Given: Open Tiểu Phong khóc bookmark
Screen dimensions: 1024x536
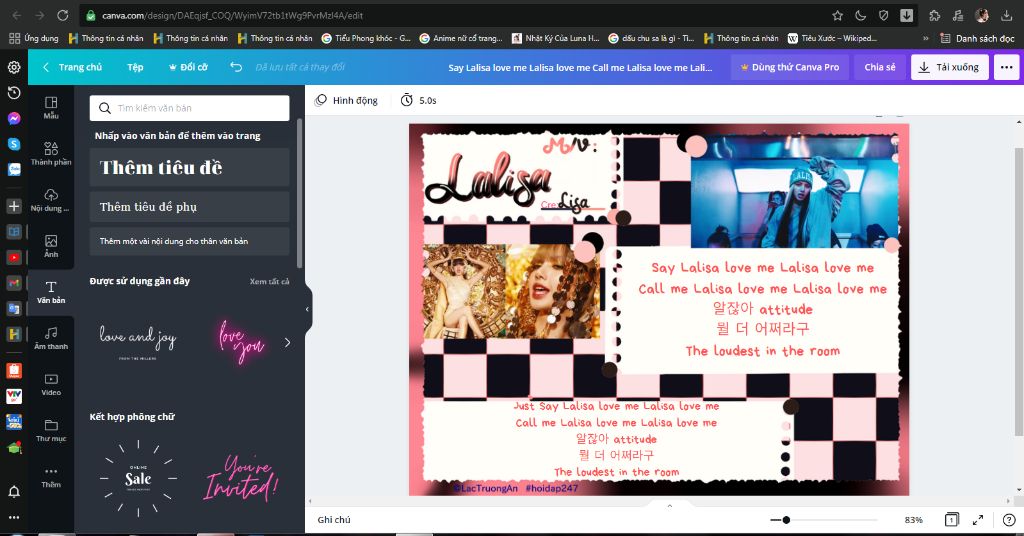Looking at the screenshot, I should tap(366, 39).
